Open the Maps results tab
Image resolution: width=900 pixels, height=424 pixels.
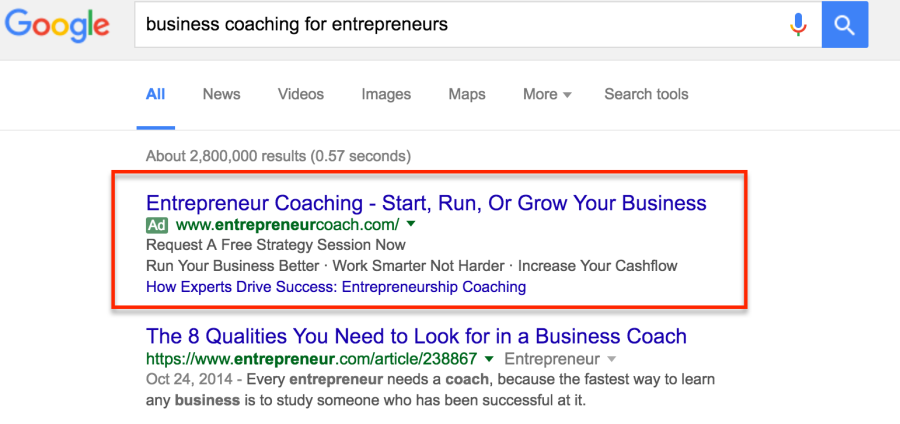[x=467, y=95]
